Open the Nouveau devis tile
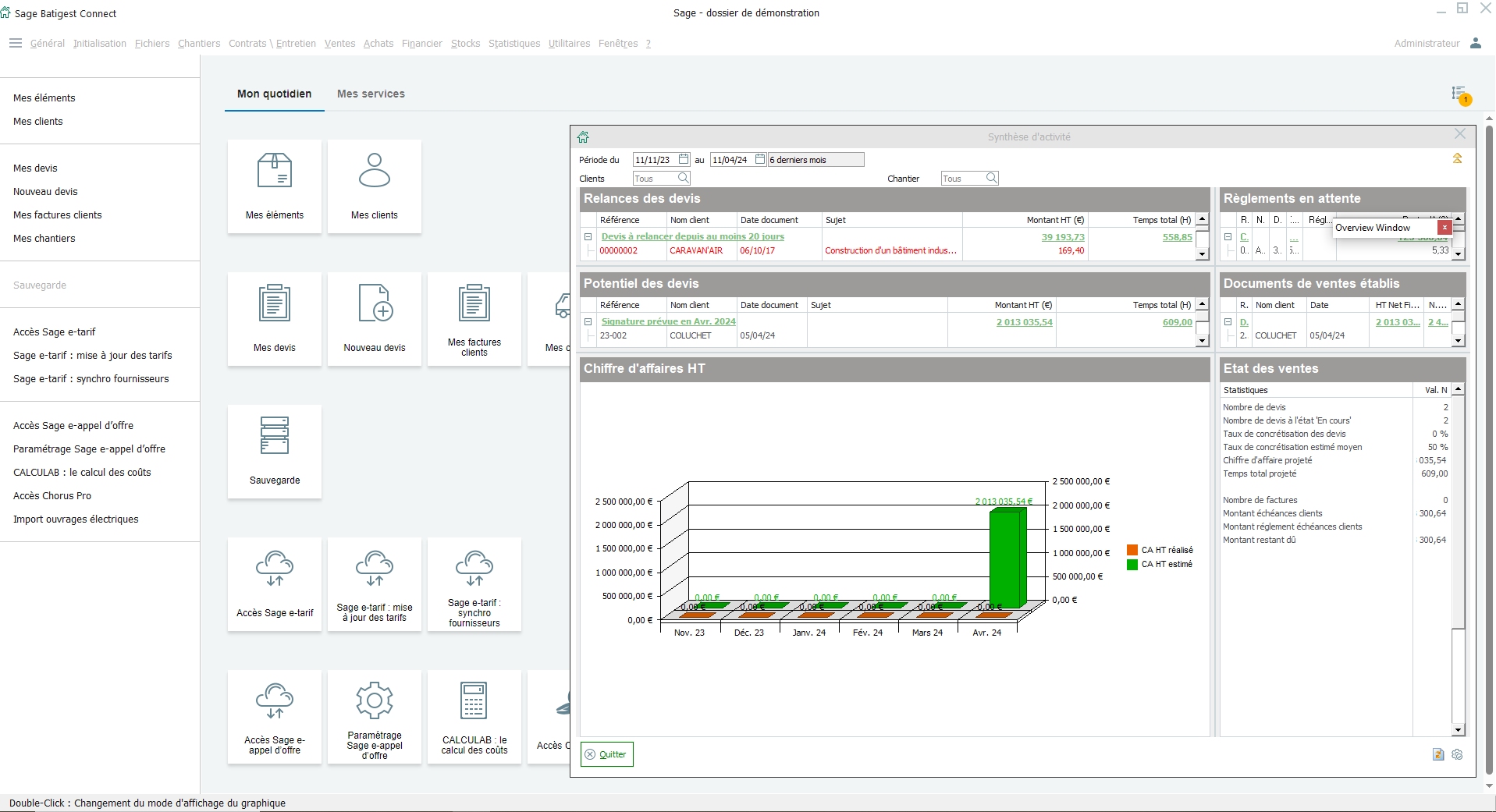Screen dimensions: 1496x812 (375, 319)
